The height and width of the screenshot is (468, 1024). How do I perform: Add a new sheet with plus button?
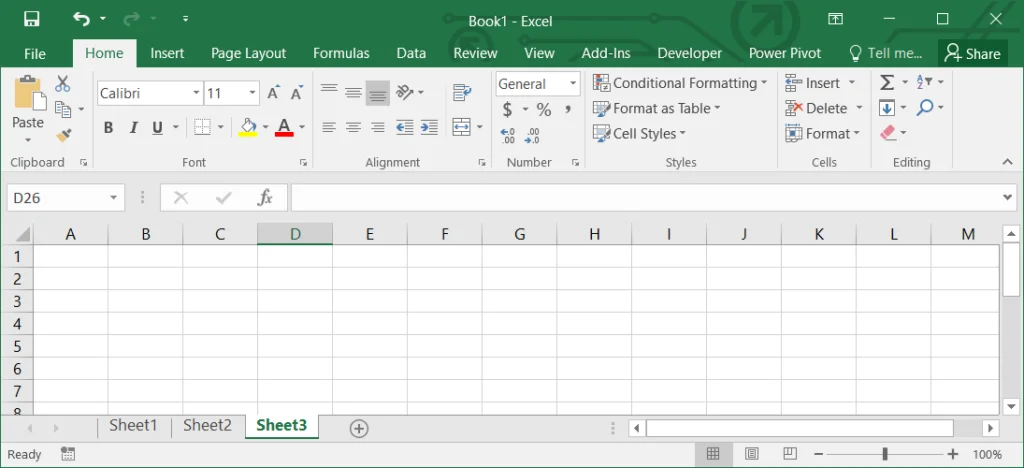click(359, 428)
